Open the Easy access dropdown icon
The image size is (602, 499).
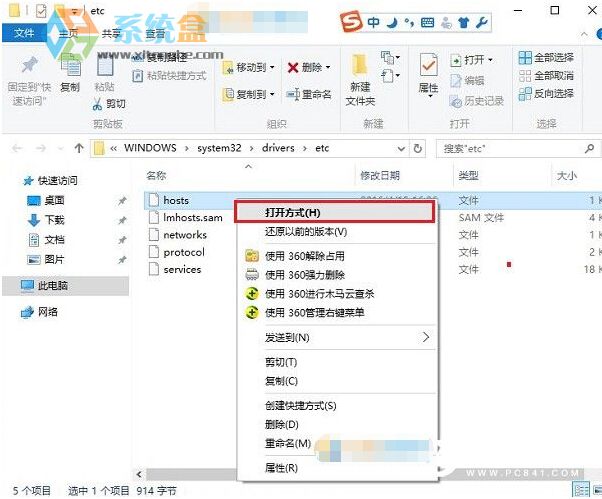click(390, 75)
